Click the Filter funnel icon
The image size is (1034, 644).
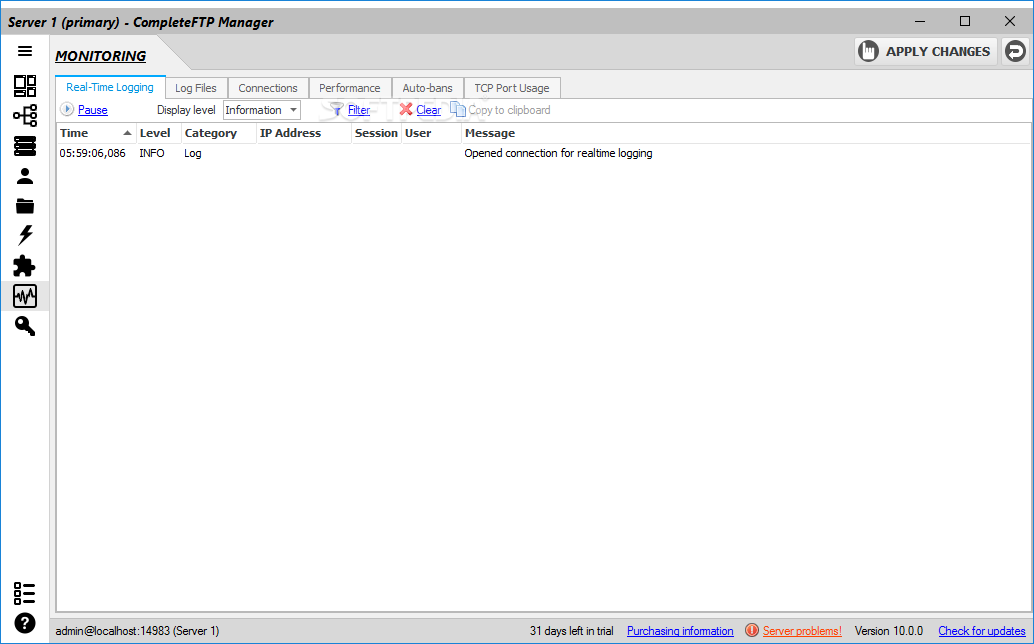tap(337, 109)
